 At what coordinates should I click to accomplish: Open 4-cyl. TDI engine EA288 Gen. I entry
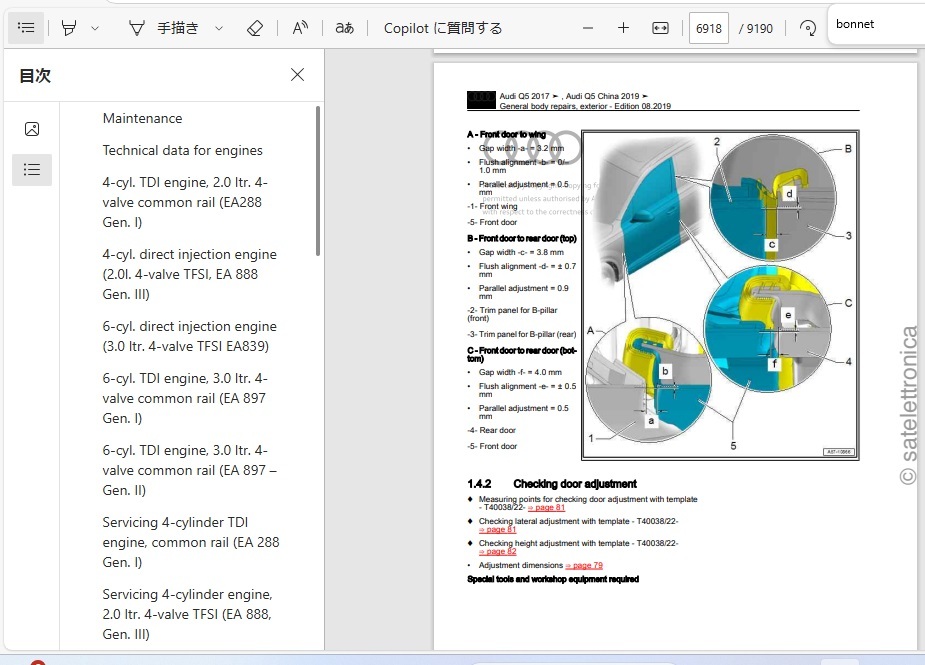pyautogui.click(x=185, y=202)
